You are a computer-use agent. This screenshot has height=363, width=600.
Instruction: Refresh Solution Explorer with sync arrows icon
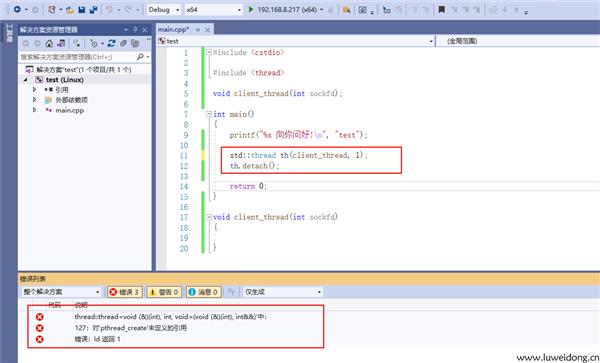[111, 44]
